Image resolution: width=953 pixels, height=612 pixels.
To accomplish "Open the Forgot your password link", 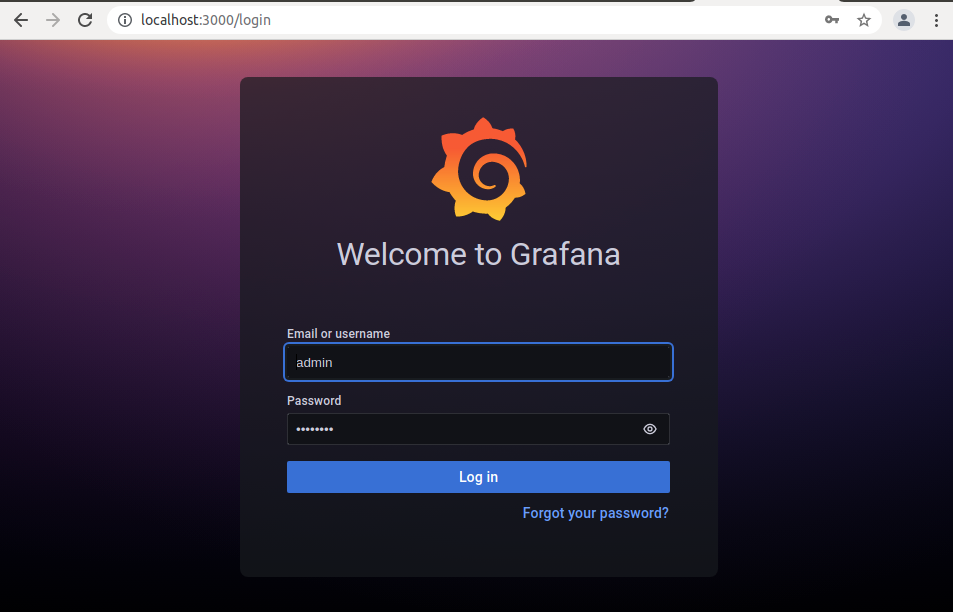I will tap(596, 513).
